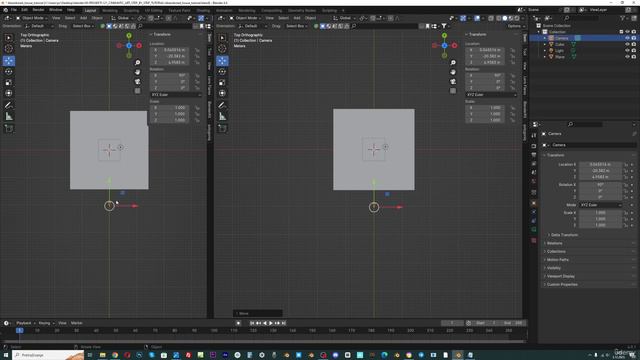Open the World properties tab
Screen dimensions: 640x360
click(534, 182)
